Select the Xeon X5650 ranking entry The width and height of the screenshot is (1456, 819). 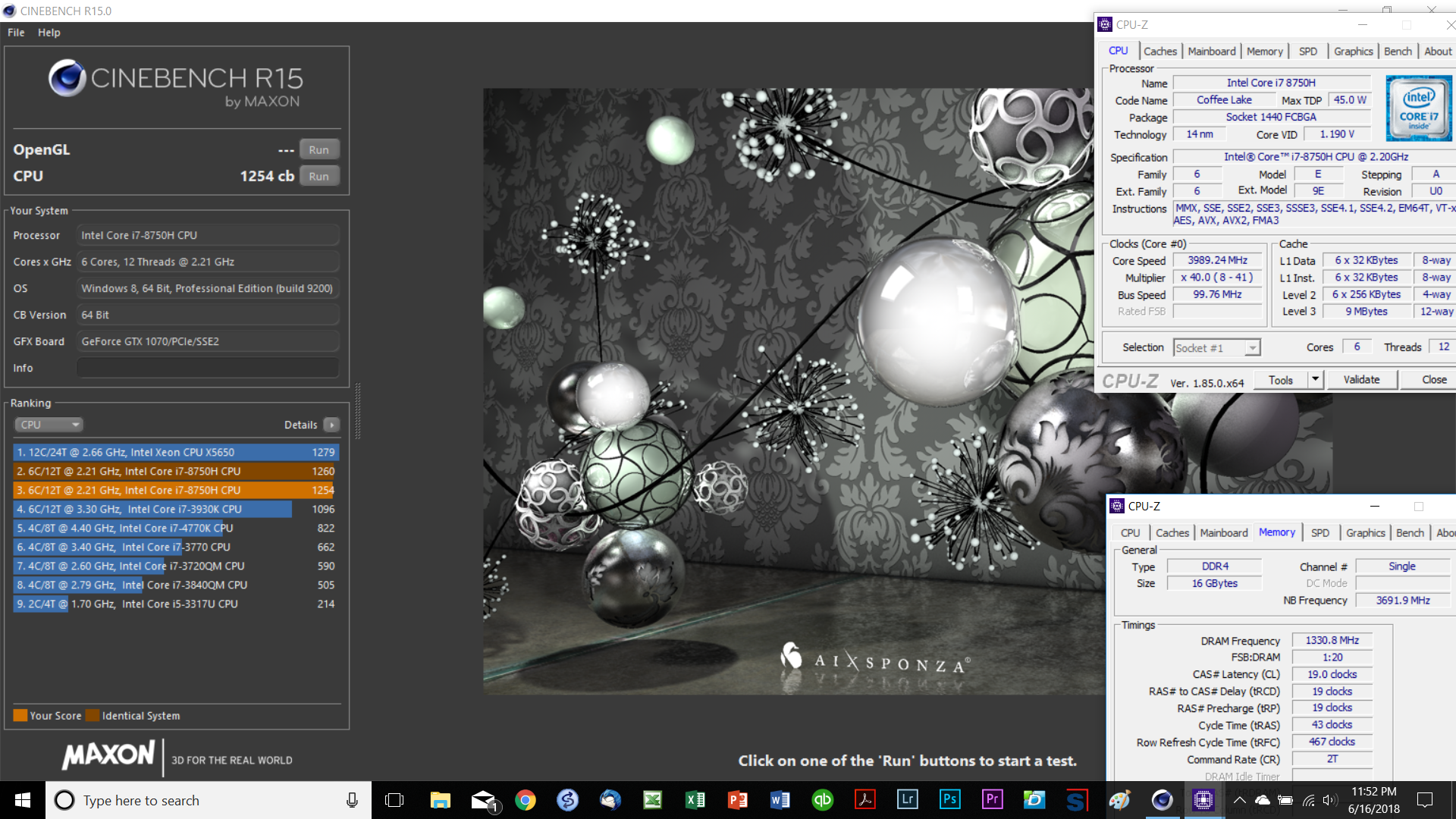[175, 452]
